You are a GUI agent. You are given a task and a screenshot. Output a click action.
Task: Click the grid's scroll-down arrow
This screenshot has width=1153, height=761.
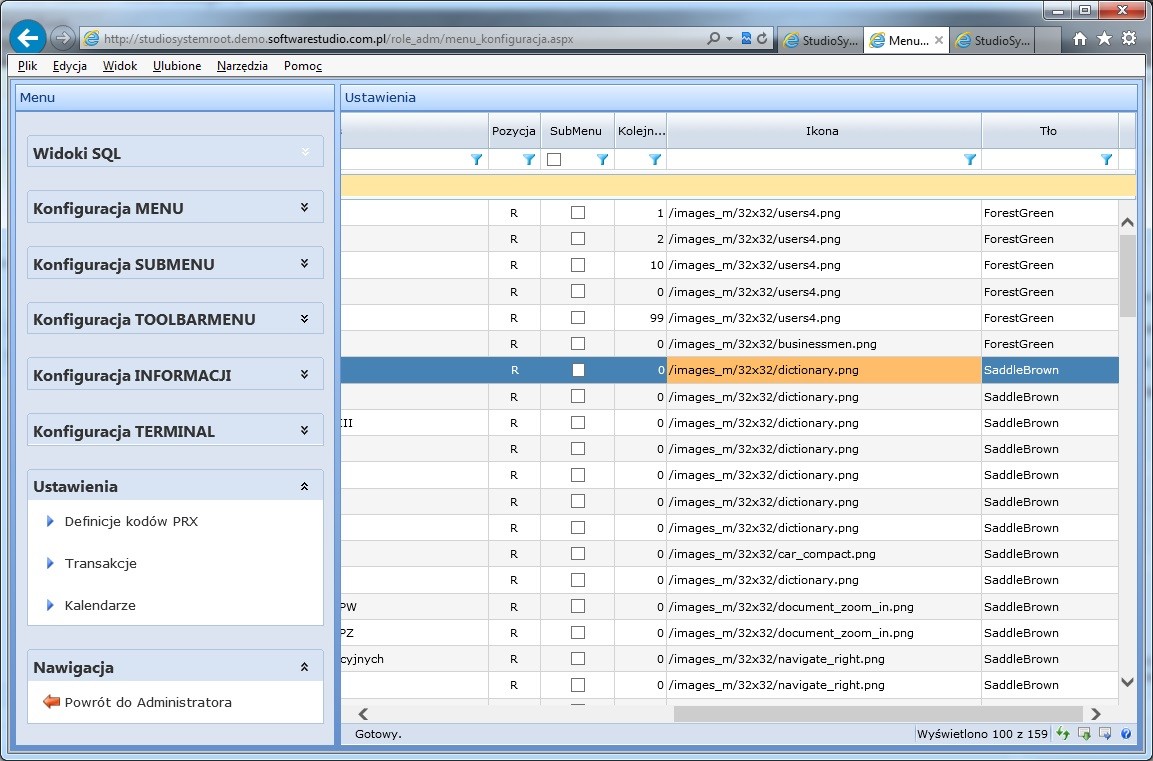click(1127, 682)
